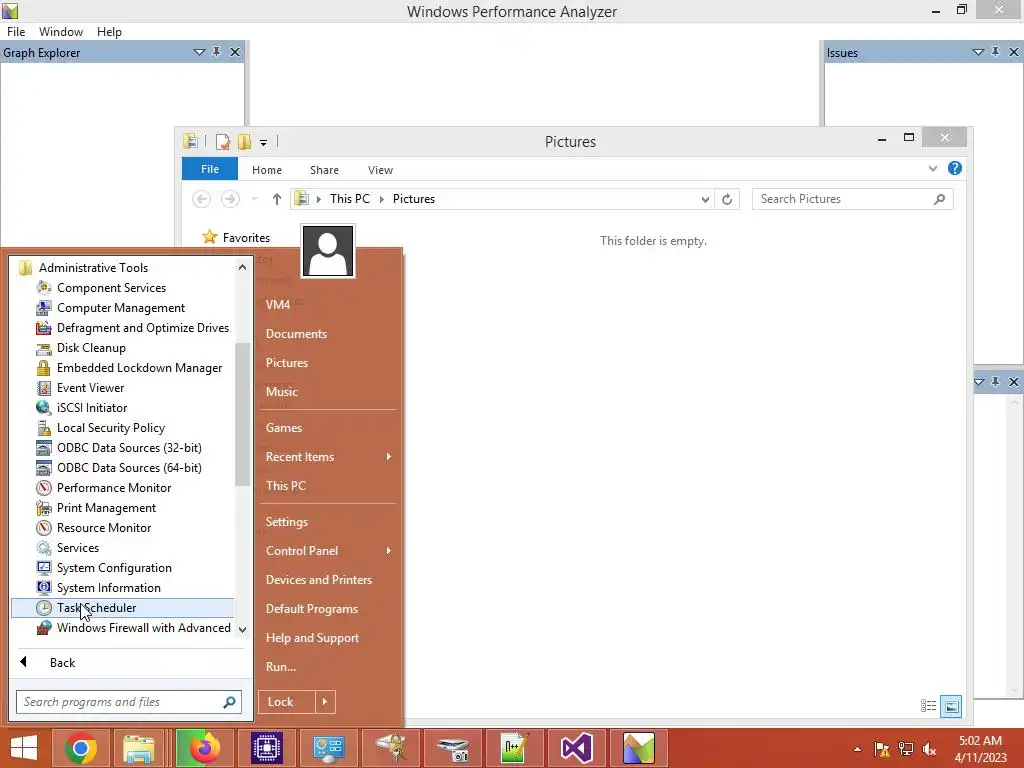Click the user account picture

tap(328, 251)
